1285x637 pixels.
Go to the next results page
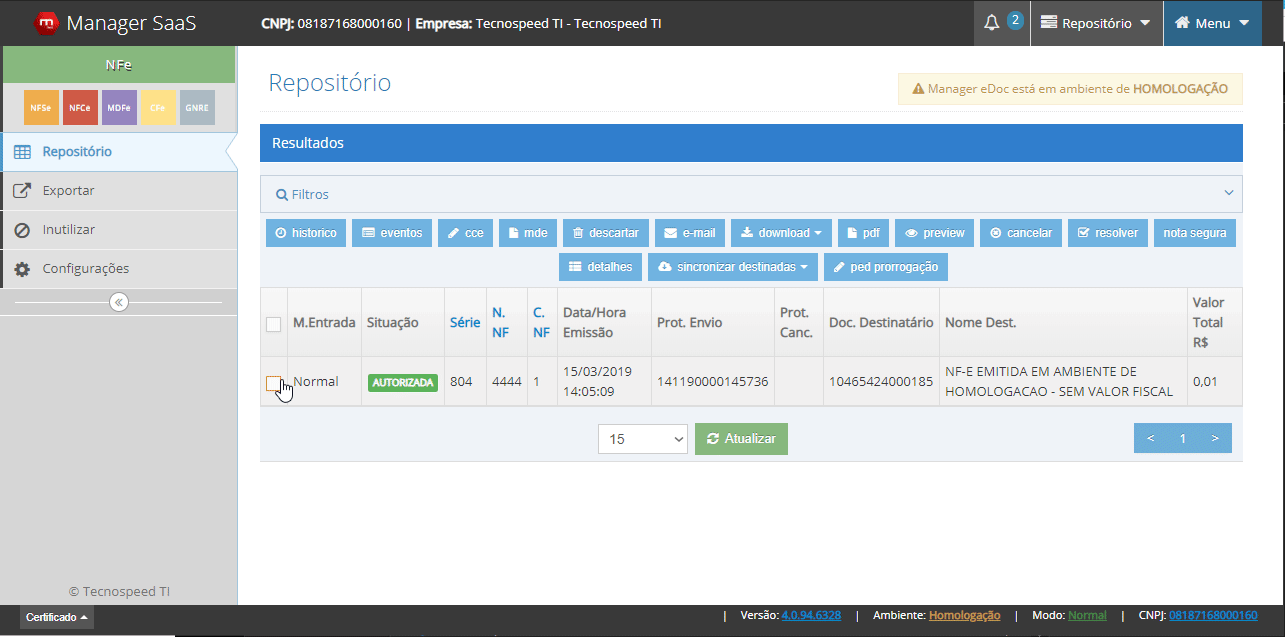1215,438
